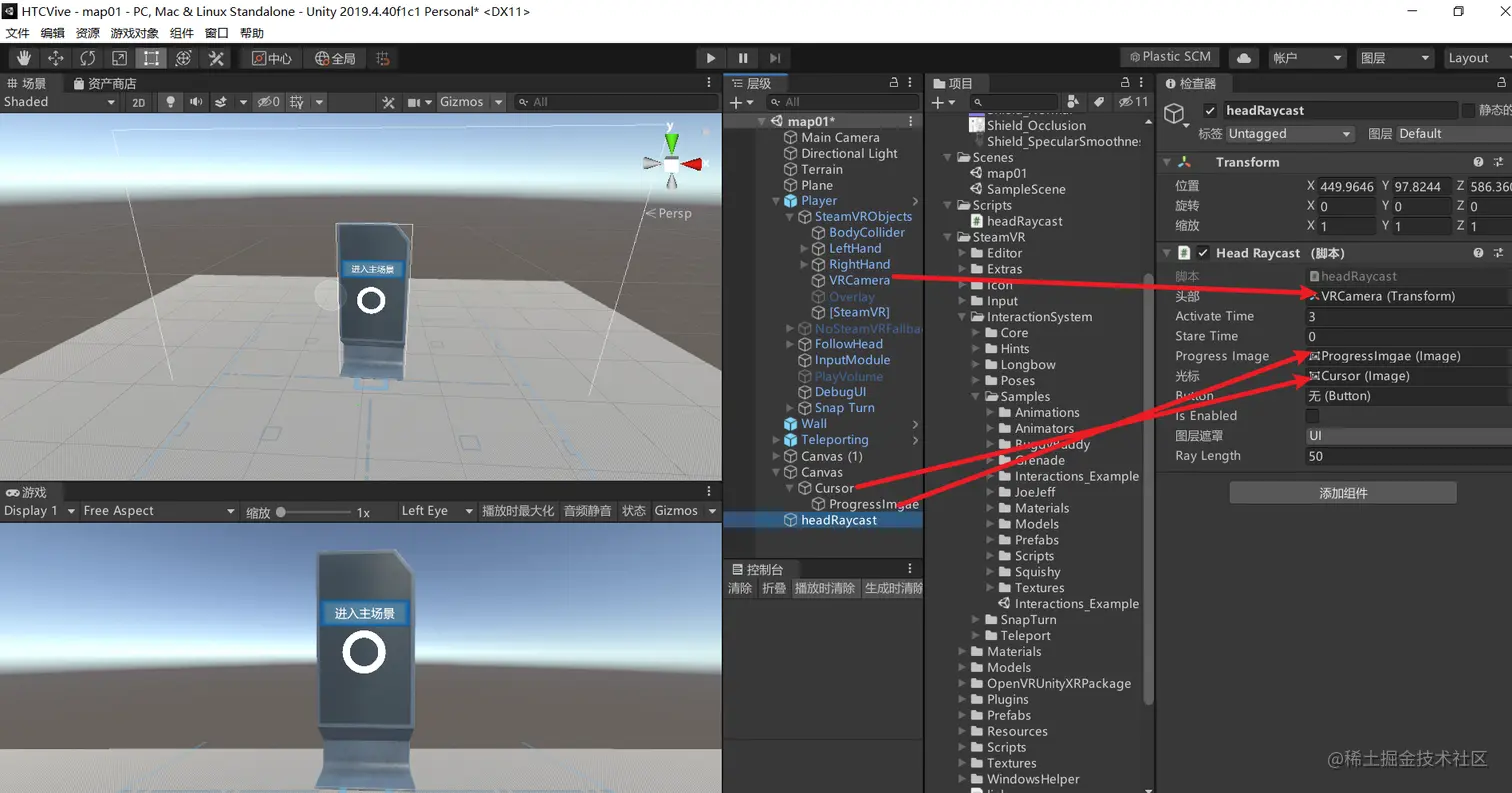The image size is (1512, 793).
Task: Toggle Mute Audio in Game view
Action: (587, 511)
